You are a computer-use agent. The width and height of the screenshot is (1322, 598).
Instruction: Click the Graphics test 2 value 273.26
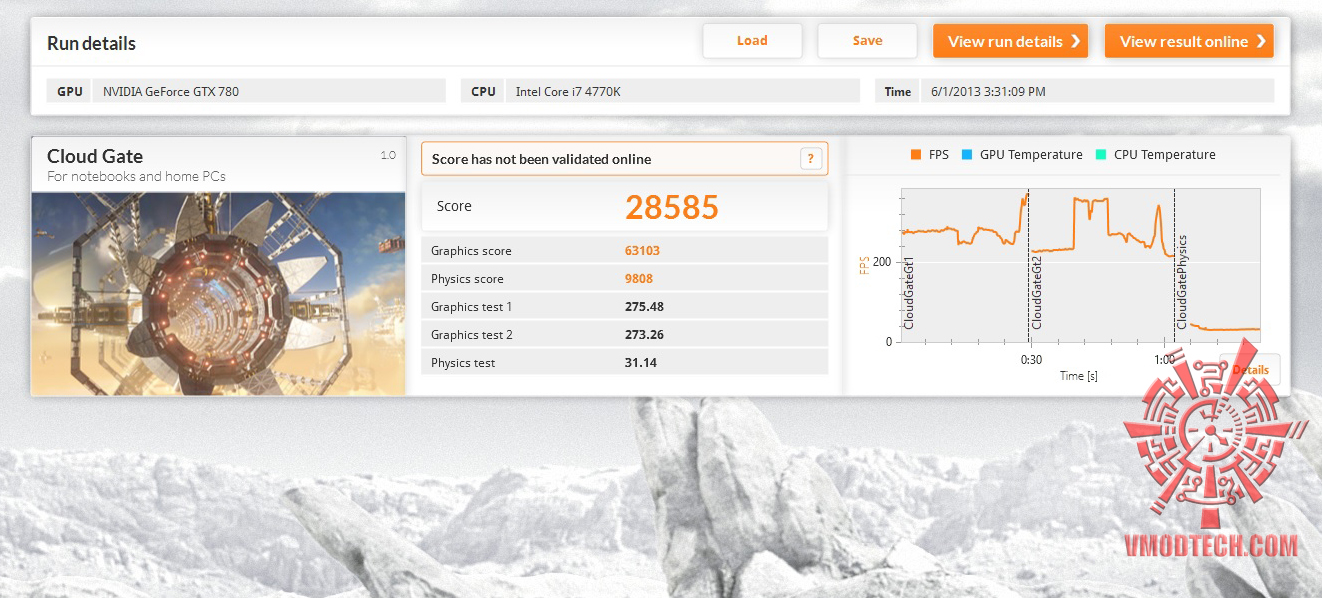point(644,335)
